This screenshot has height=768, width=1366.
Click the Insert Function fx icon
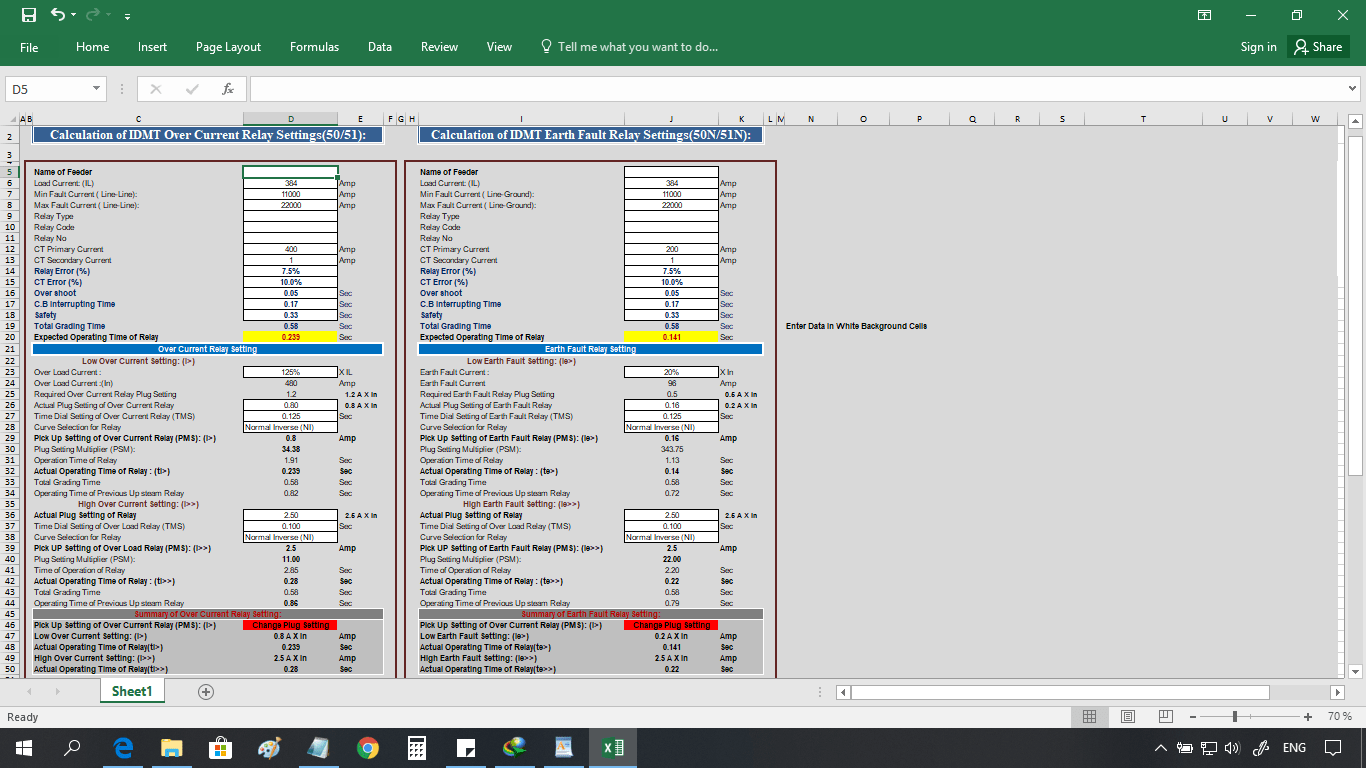pyautogui.click(x=228, y=90)
